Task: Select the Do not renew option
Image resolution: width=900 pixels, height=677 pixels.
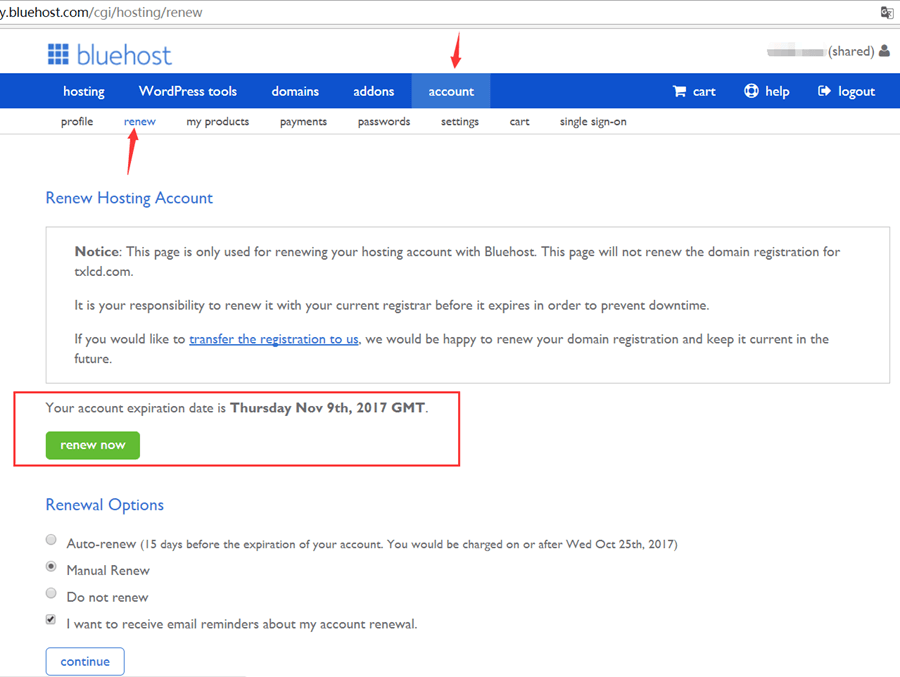Action: pos(51,593)
